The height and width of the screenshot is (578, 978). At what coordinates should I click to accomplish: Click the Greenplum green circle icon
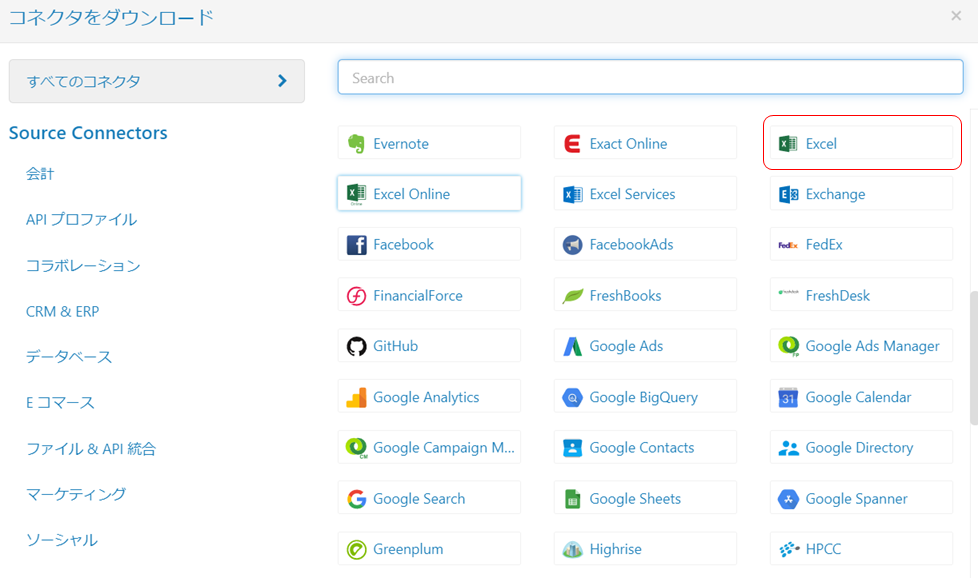pyautogui.click(x=356, y=549)
